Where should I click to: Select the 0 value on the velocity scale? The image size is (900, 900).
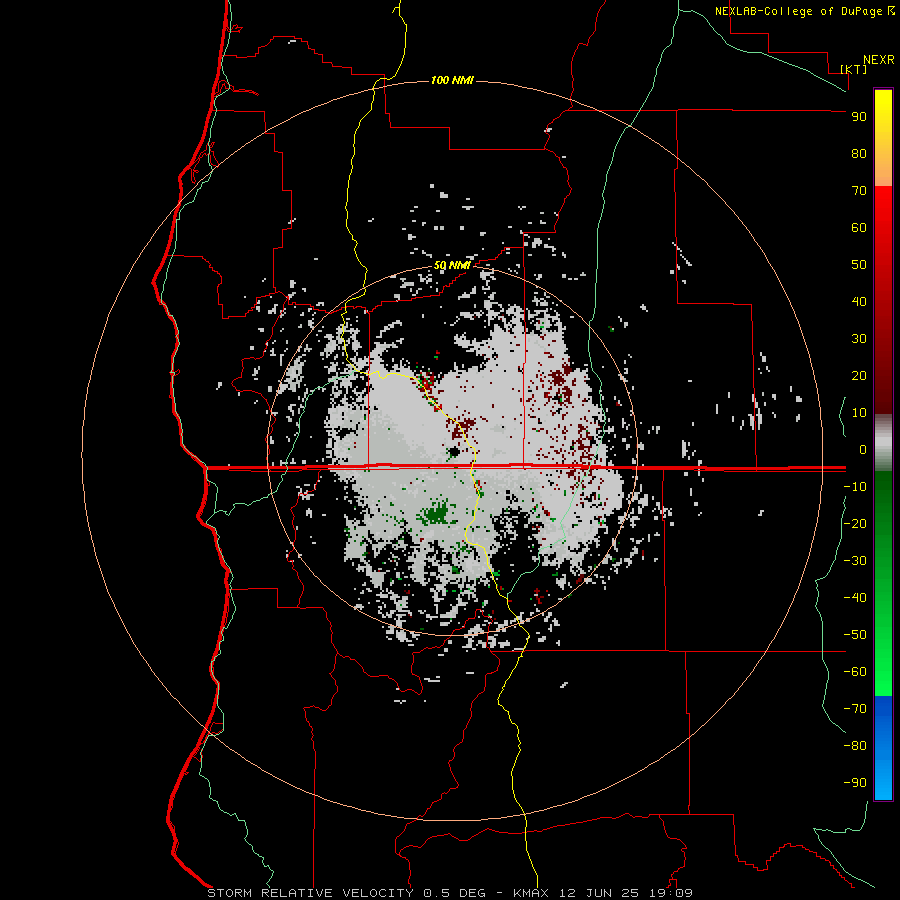pyautogui.click(x=863, y=450)
